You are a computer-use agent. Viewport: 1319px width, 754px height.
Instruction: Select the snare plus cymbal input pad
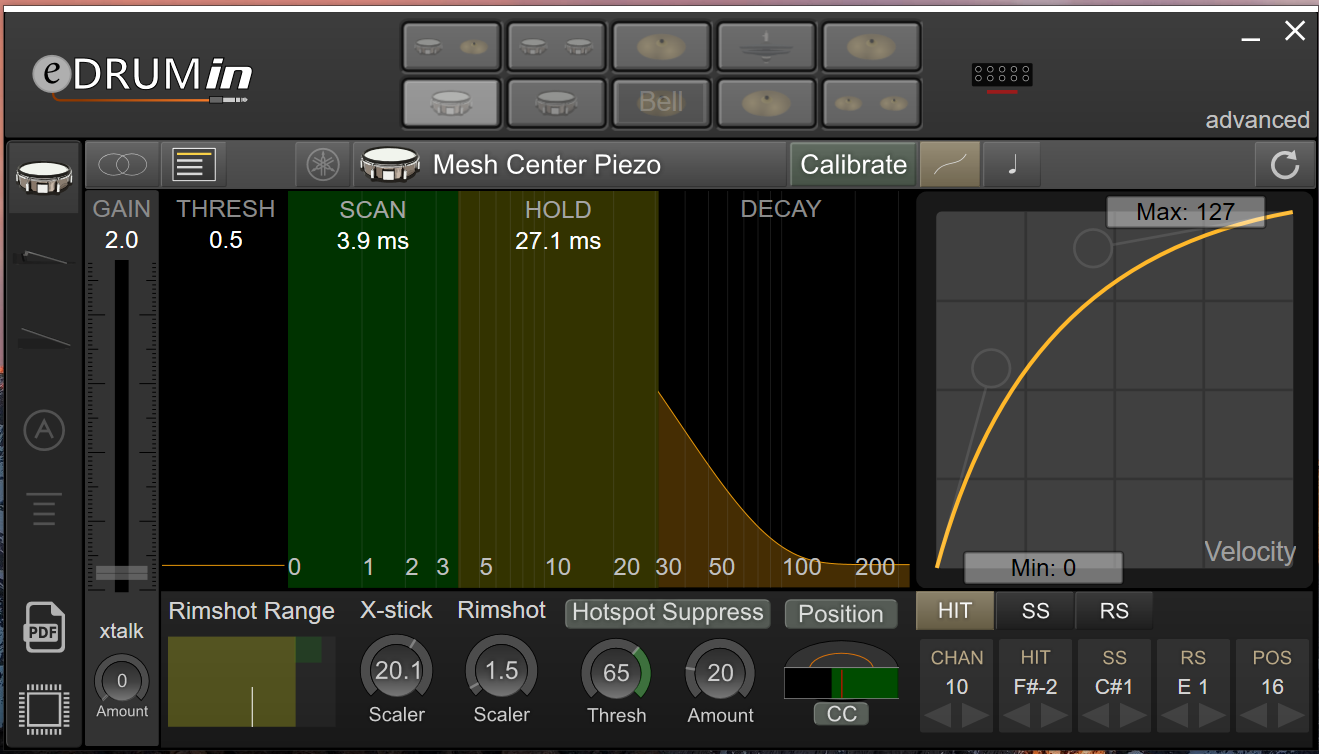coord(451,47)
